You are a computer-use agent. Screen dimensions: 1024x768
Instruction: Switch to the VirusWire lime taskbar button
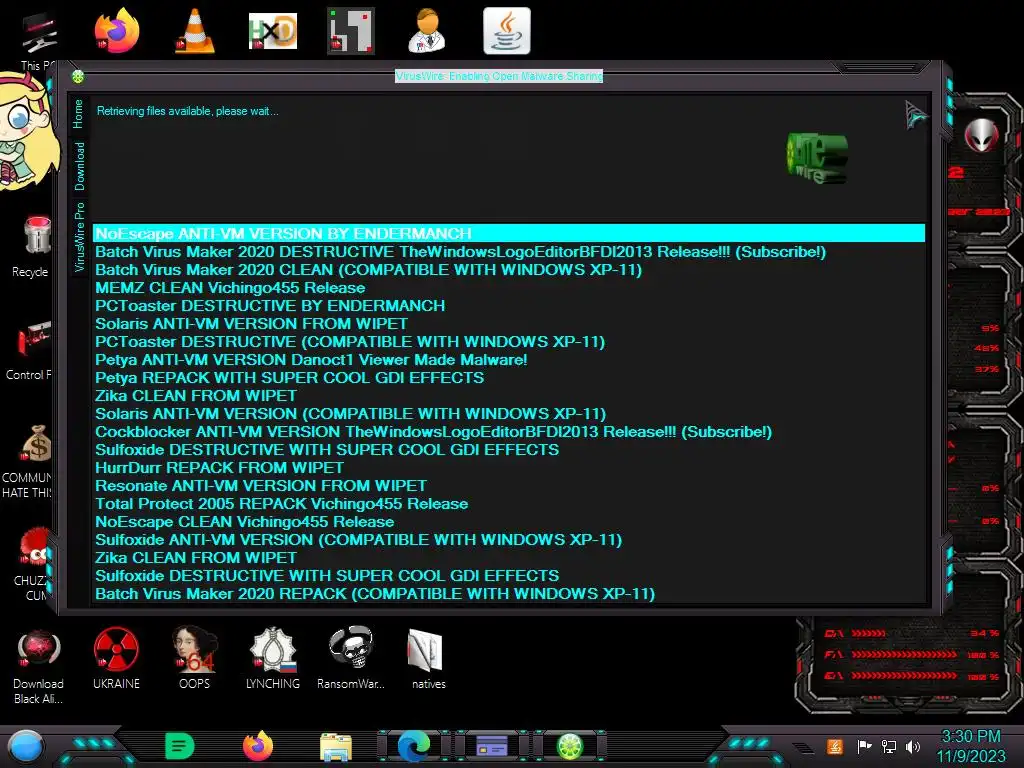569,746
